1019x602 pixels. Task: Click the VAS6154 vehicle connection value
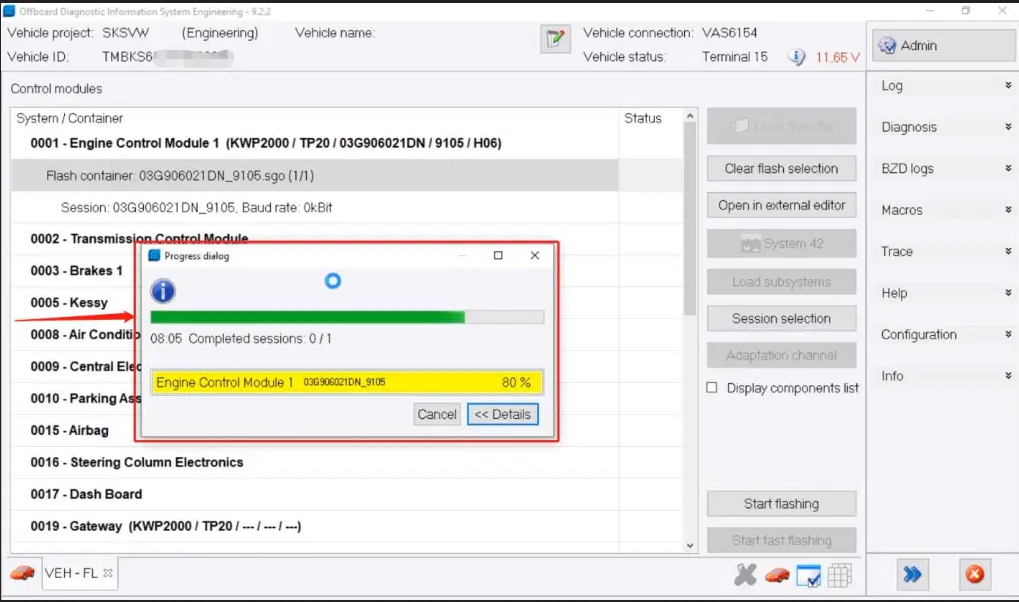[x=729, y=33]
